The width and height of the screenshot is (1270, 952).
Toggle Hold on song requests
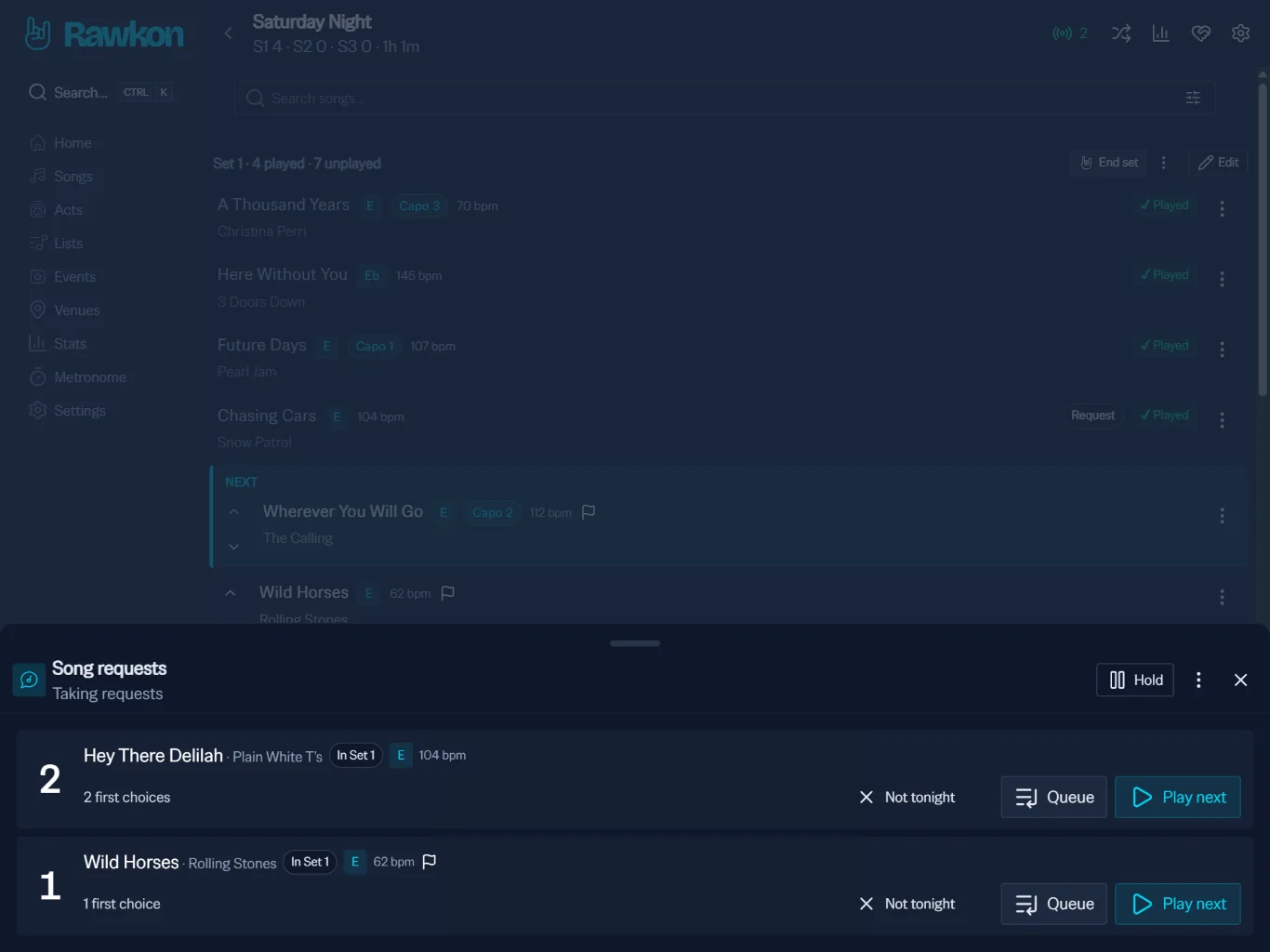click(1135, 681)
